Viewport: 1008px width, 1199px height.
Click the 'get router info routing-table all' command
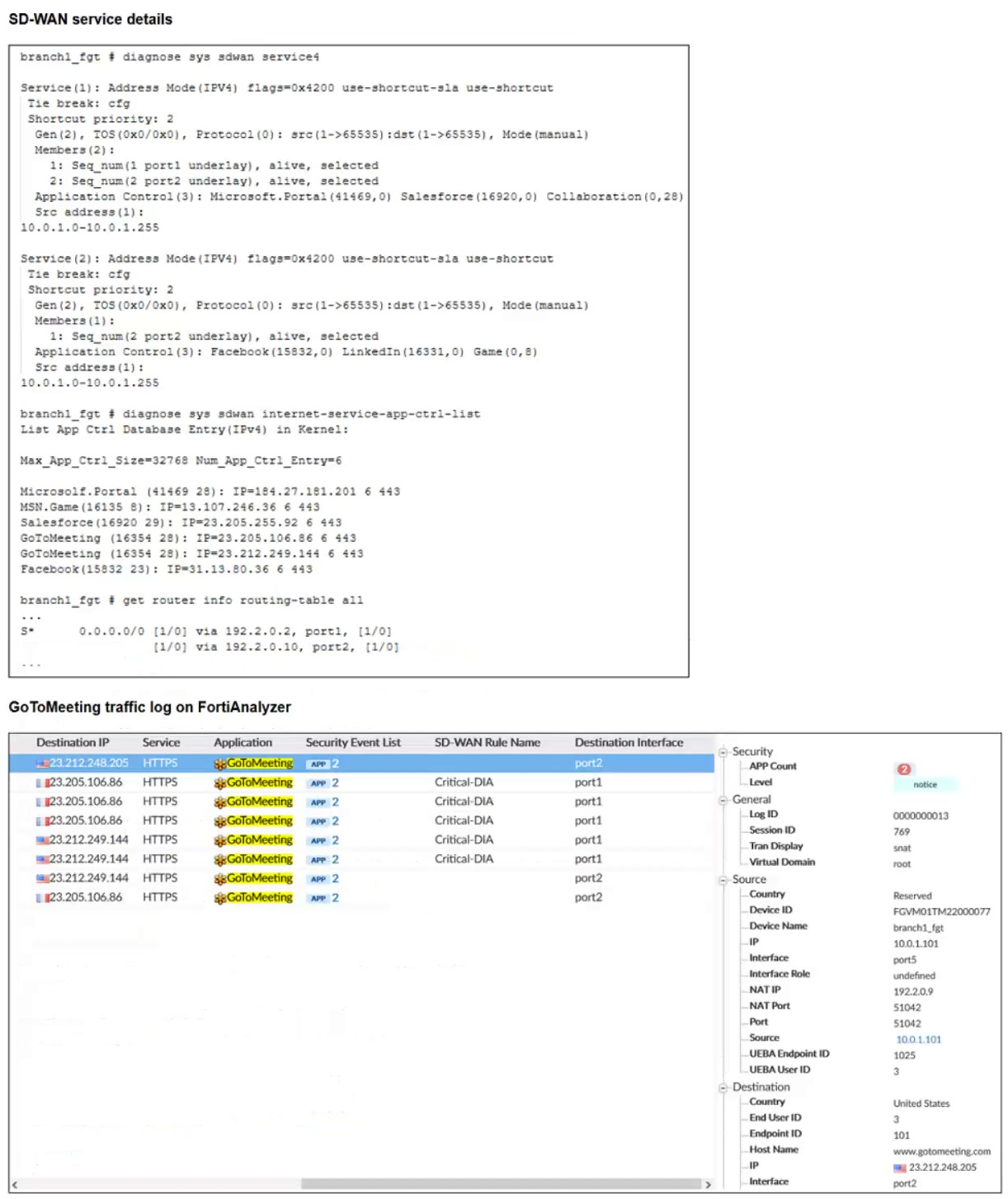point(191,600)
